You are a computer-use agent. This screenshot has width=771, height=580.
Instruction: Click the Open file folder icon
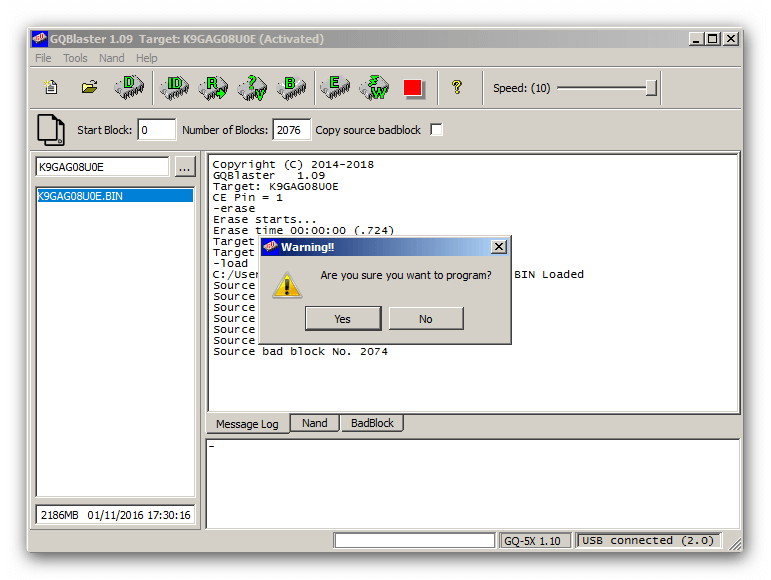coord(89,88)
